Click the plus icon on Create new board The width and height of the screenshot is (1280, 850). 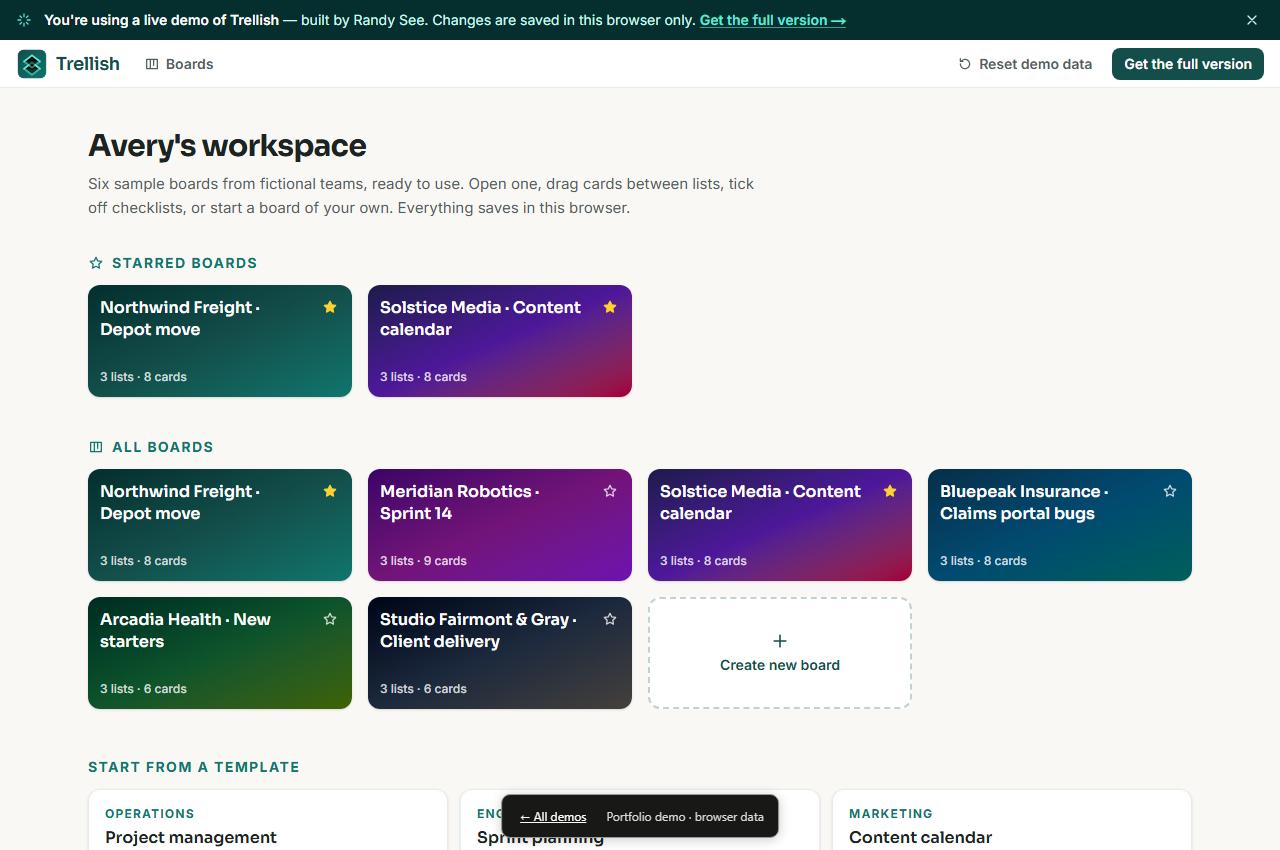[x=780, y=641]
